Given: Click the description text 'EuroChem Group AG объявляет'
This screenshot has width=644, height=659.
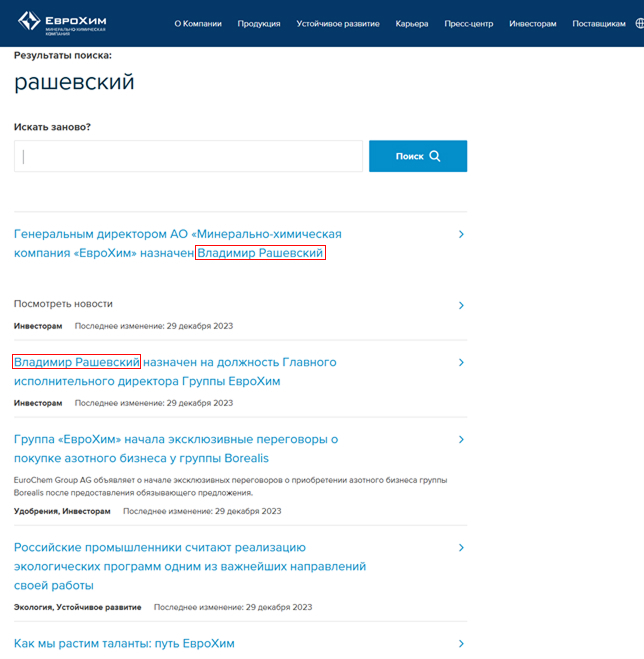Looking at the screenshot, I should (x=230, y=486).
